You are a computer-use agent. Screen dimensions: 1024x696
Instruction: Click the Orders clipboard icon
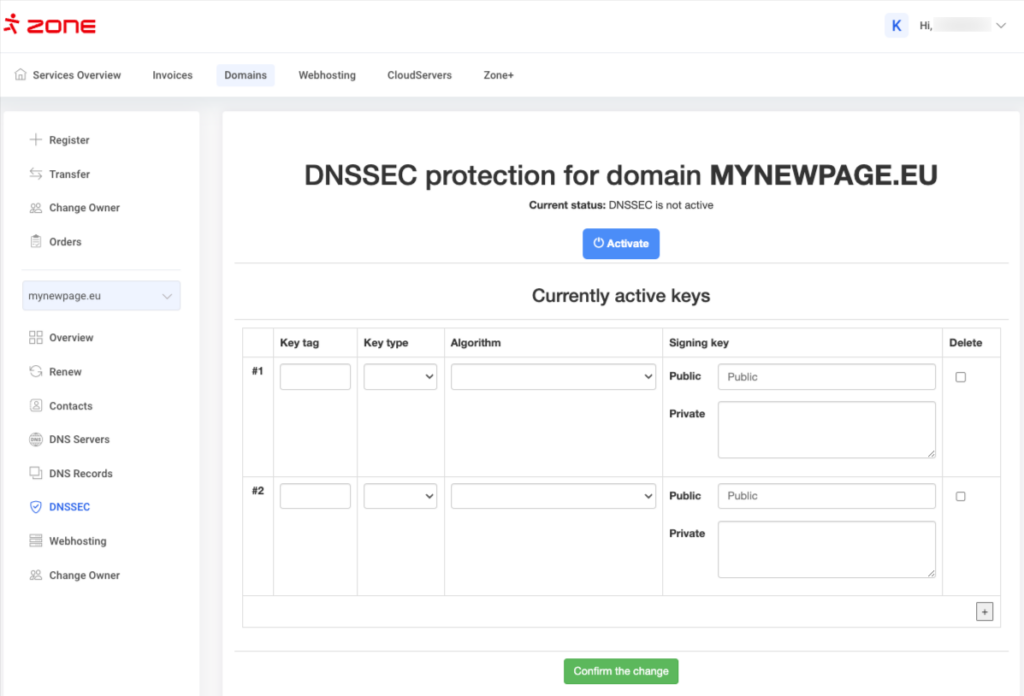[36, 242]
